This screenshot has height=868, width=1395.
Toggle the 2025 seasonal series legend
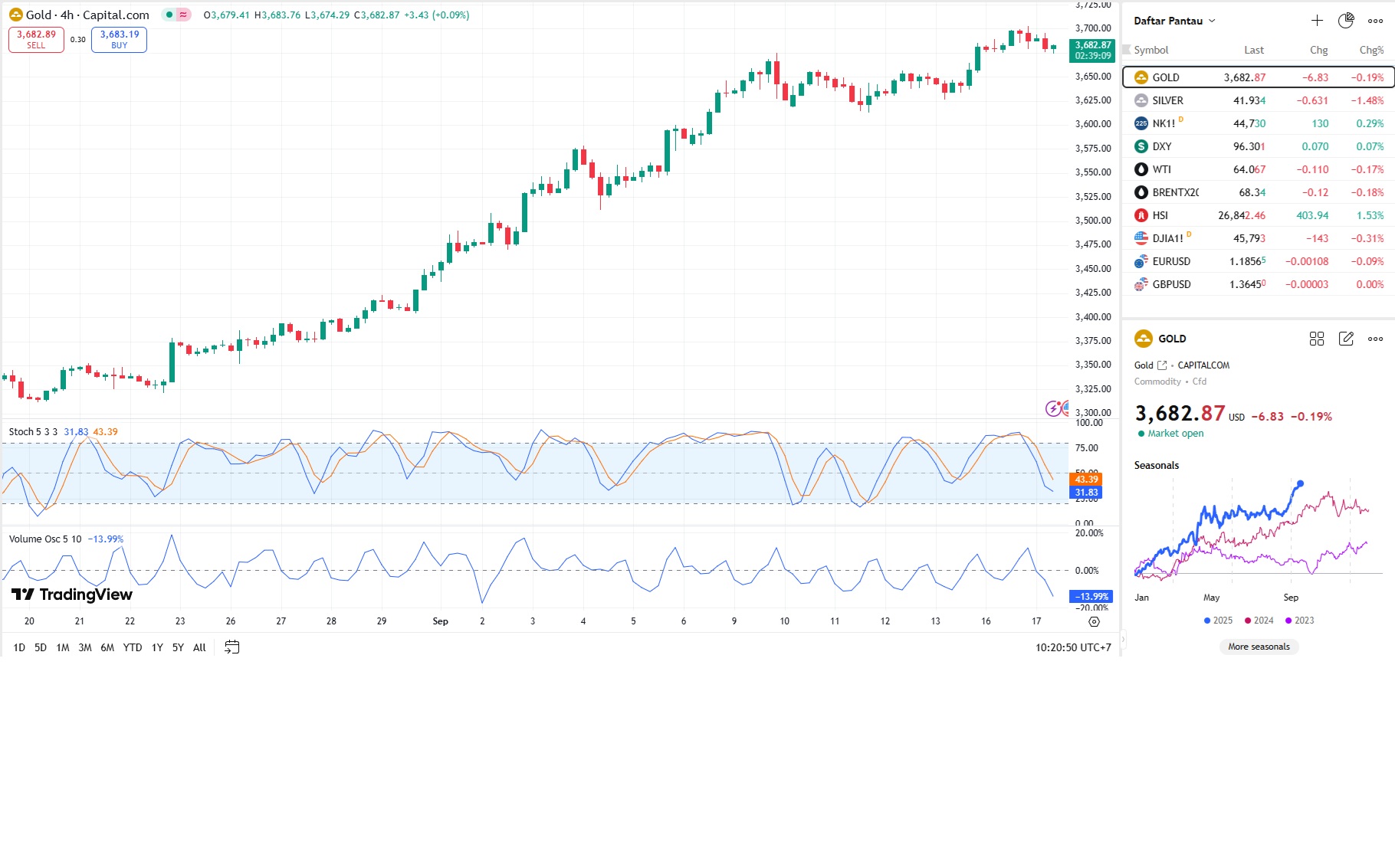(x=1218, y=621)
